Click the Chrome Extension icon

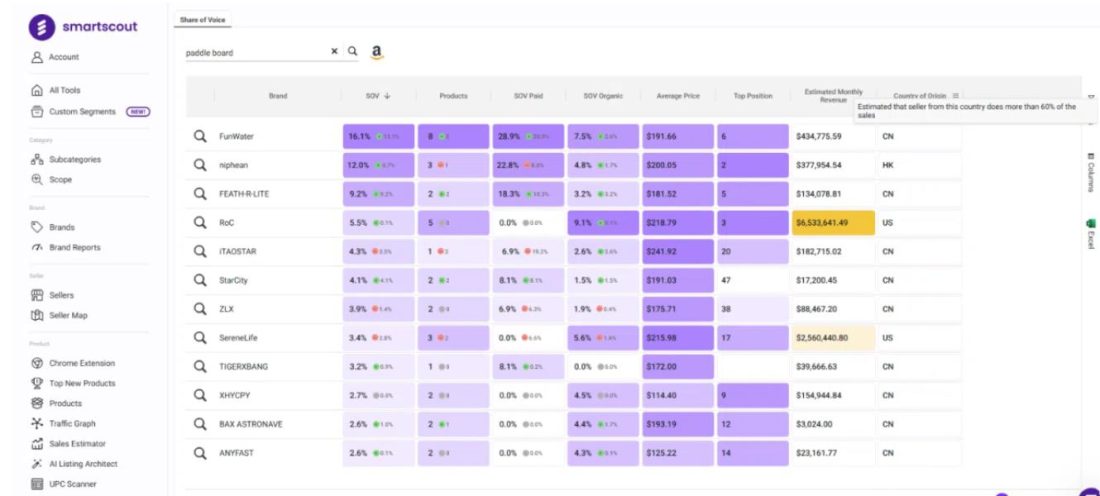click(x=37, y=363)
